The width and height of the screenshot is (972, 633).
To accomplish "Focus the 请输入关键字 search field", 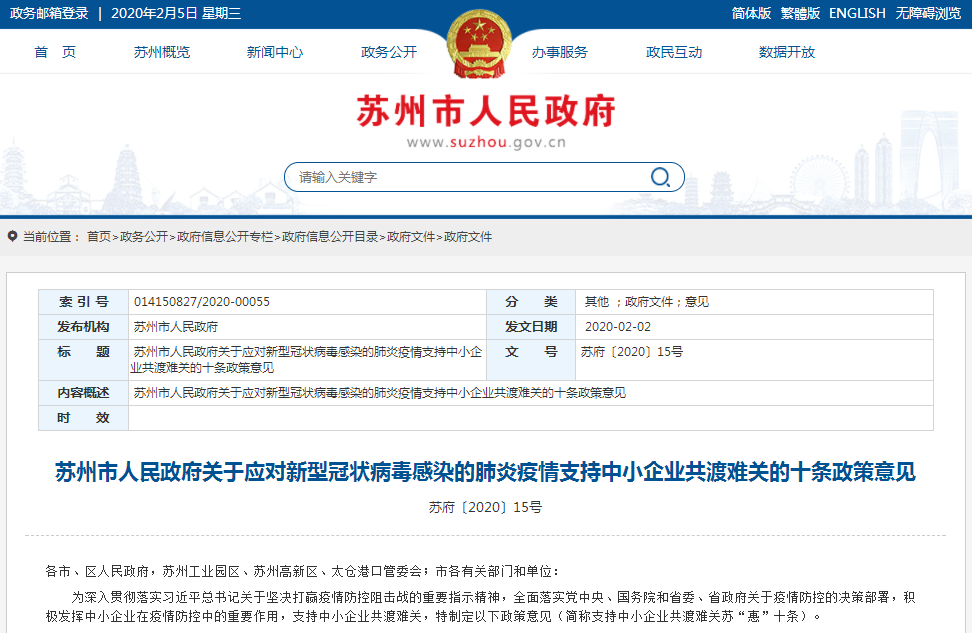I will coord(484,177).
